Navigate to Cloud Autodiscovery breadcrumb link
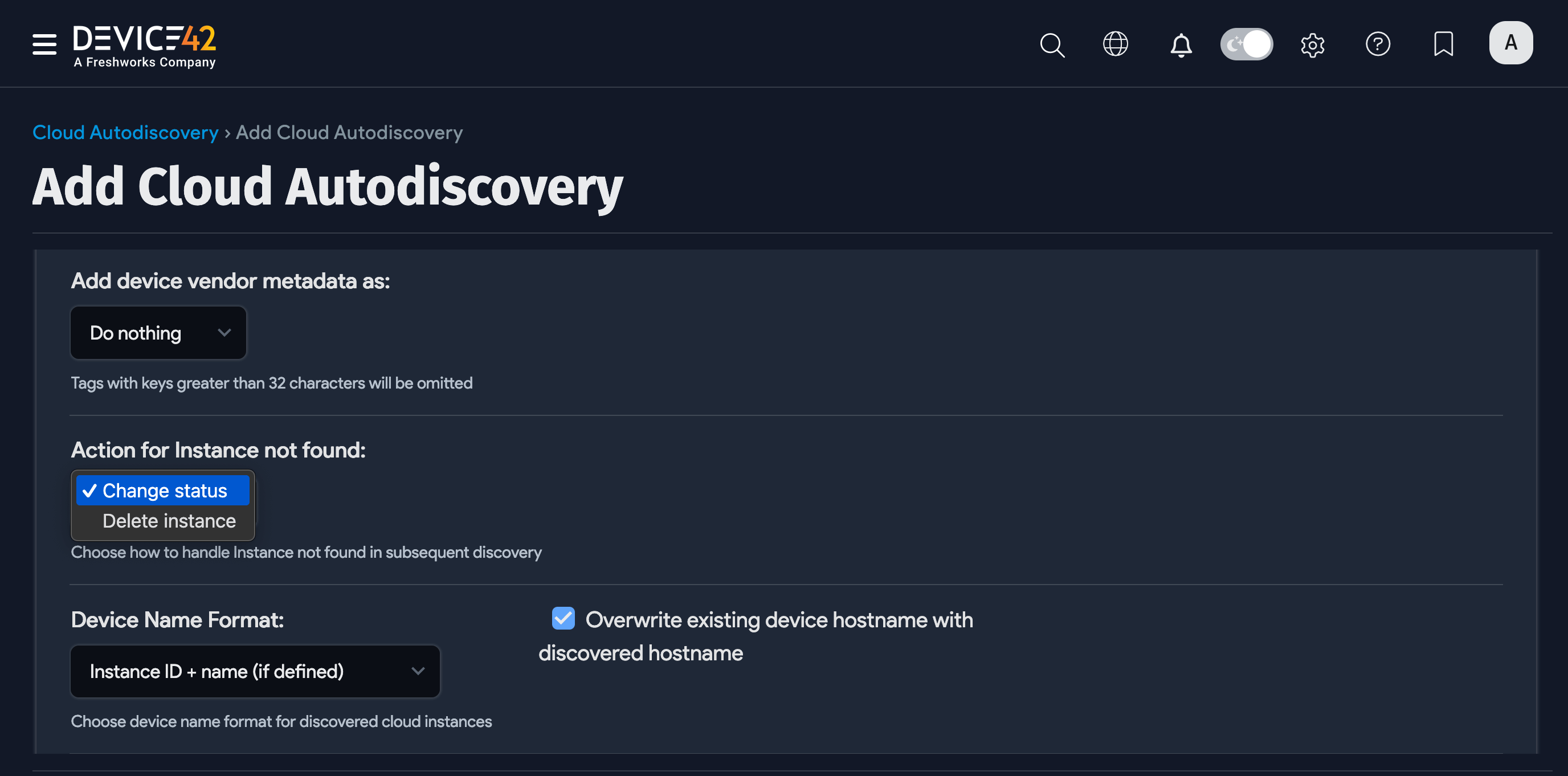The height and width of the screenshot is (776, 1568). click(125, 132)
